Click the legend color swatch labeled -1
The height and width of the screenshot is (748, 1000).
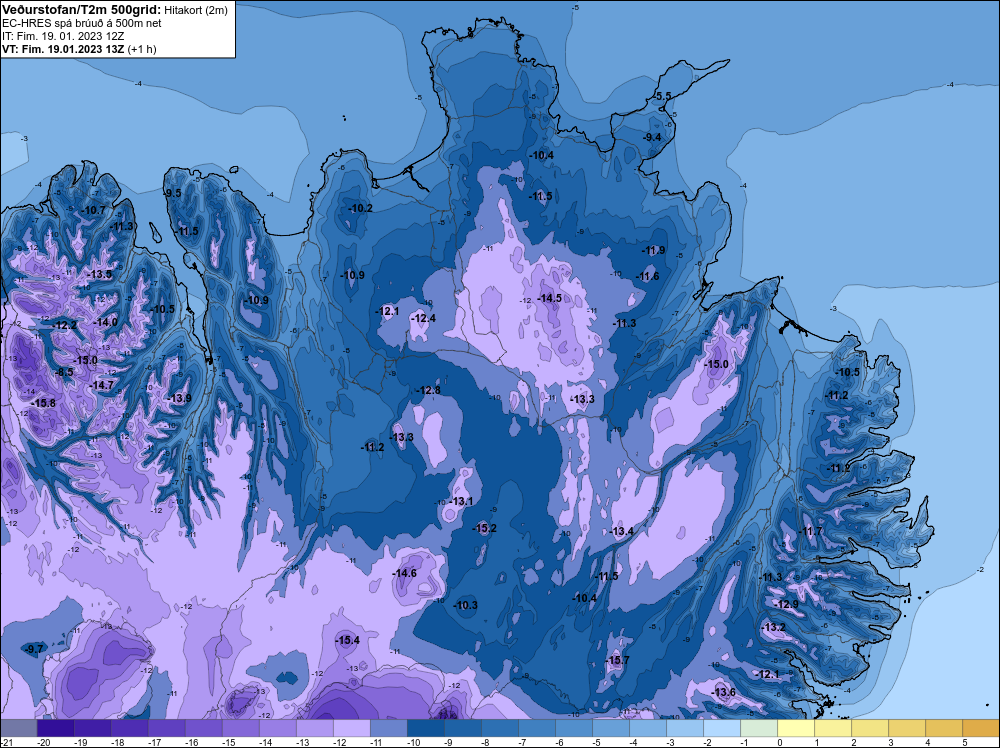pyautogui.click(x=759, y=728)
